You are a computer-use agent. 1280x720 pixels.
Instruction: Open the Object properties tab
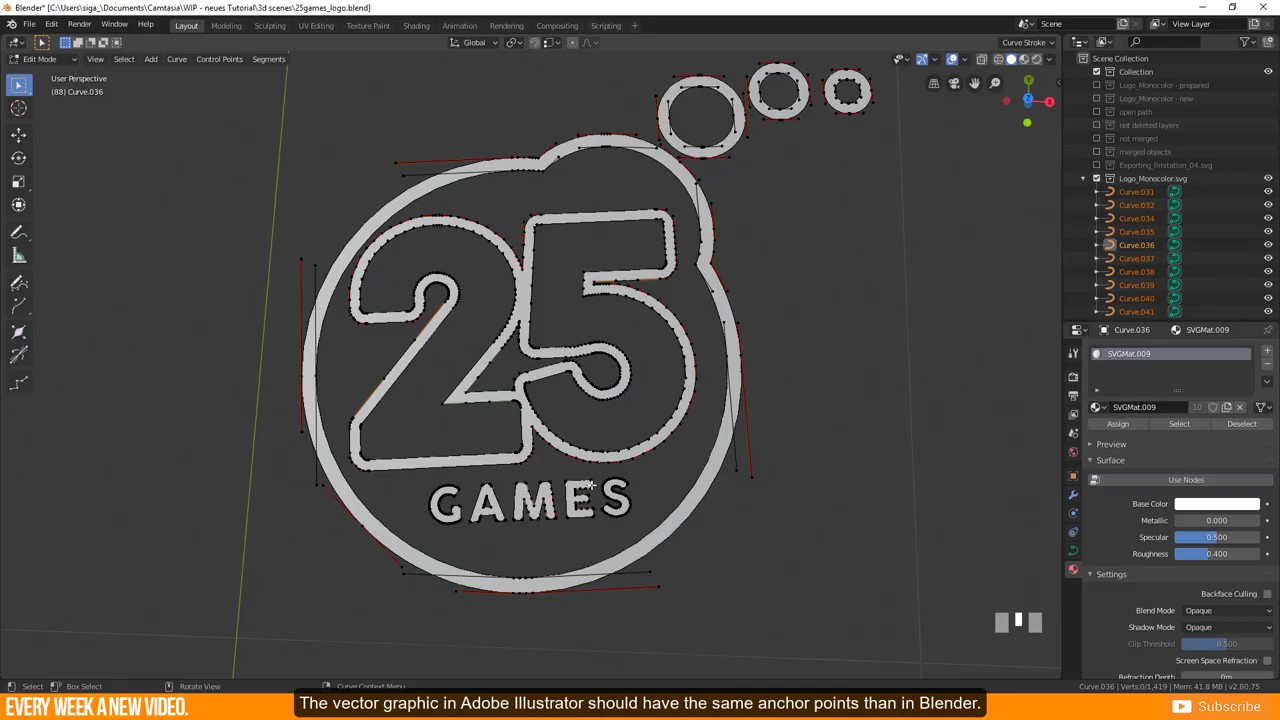(1073, 476)
